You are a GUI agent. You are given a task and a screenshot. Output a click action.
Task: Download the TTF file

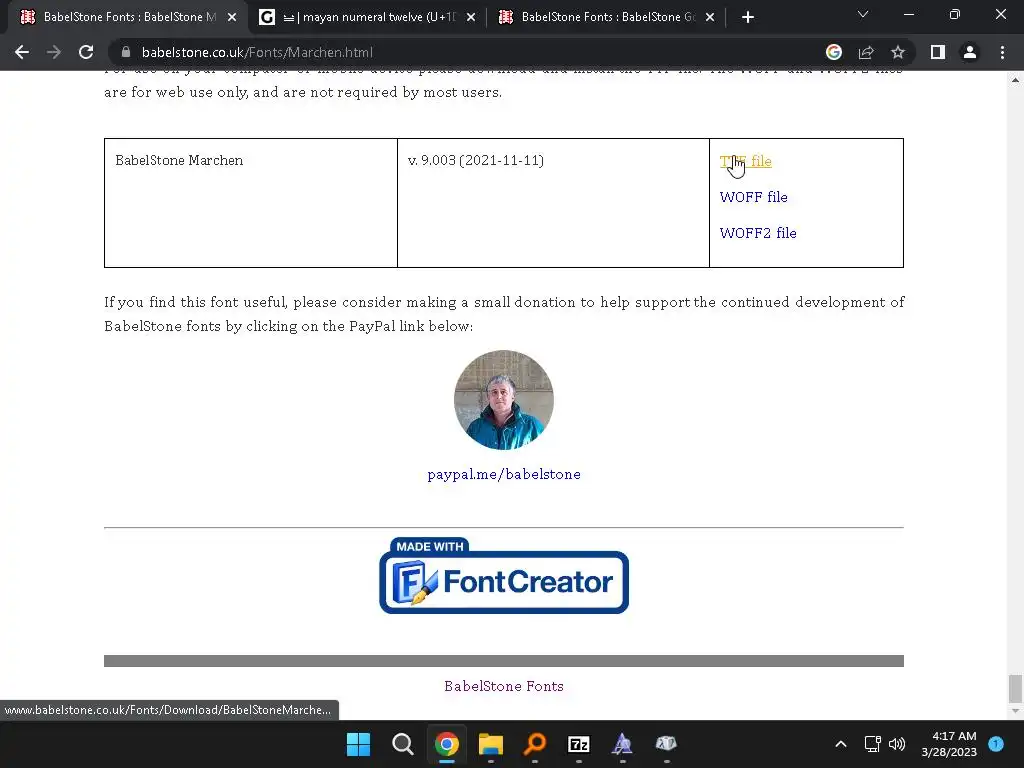pos(745,161)
